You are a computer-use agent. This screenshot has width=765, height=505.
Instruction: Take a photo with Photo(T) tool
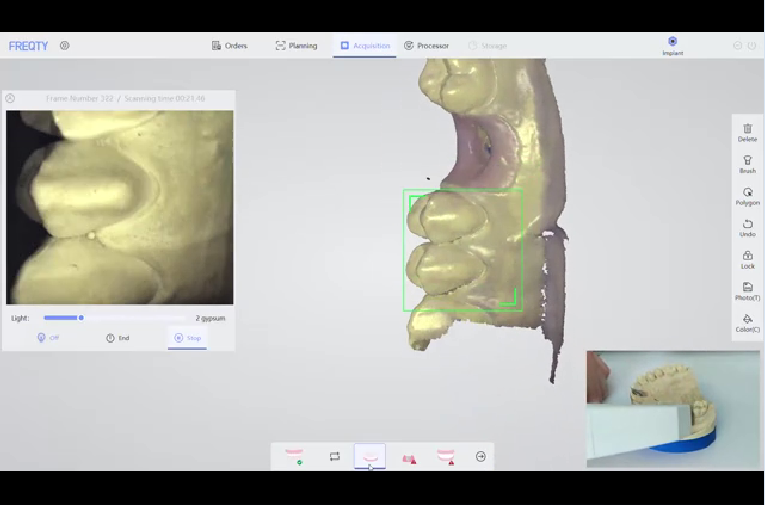(747, 290)
